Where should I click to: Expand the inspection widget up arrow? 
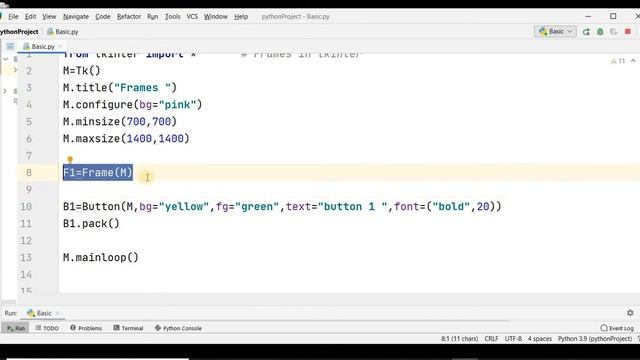coord(633,61)
